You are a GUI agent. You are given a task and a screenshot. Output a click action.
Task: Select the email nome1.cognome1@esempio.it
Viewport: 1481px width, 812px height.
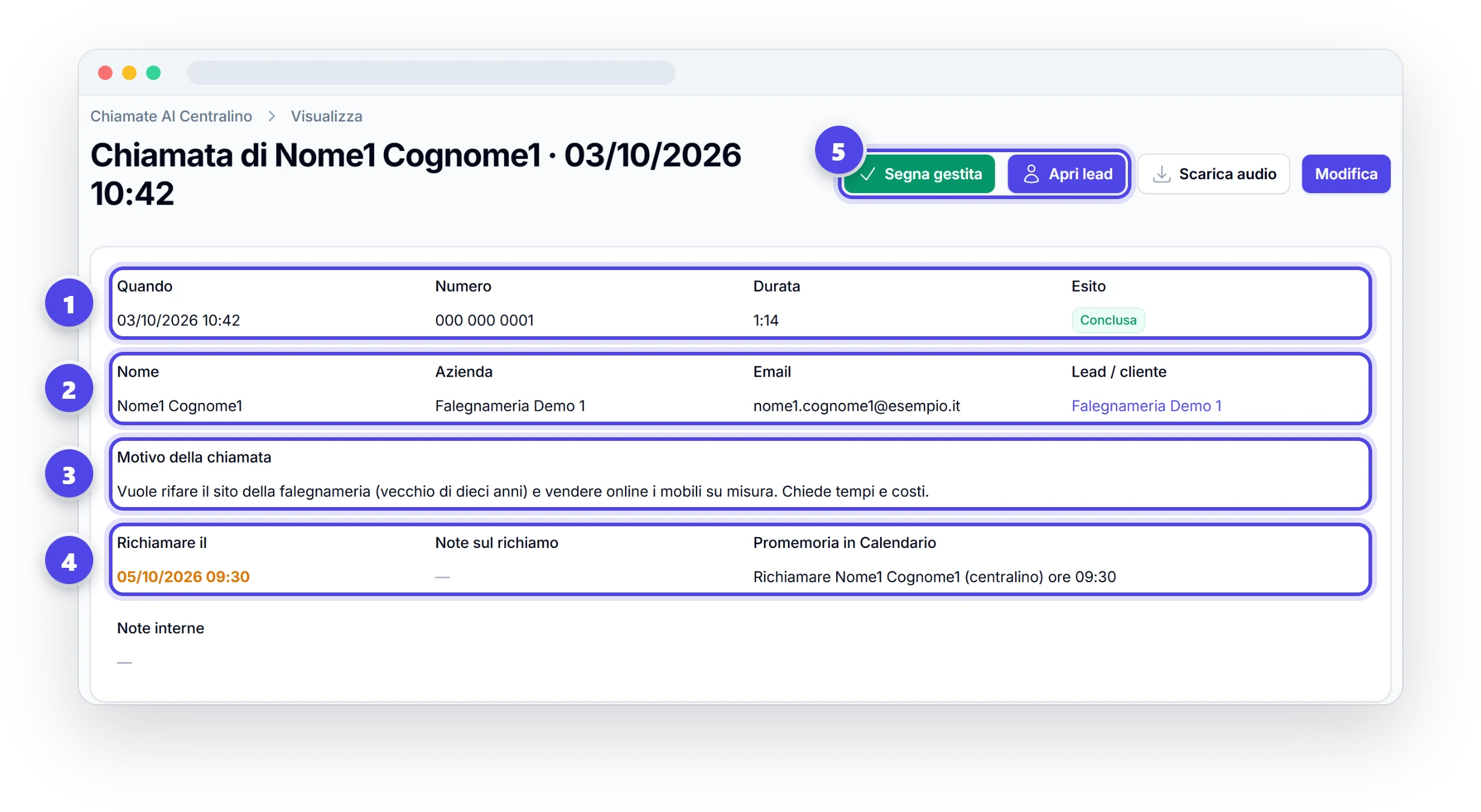pos(856,406)
